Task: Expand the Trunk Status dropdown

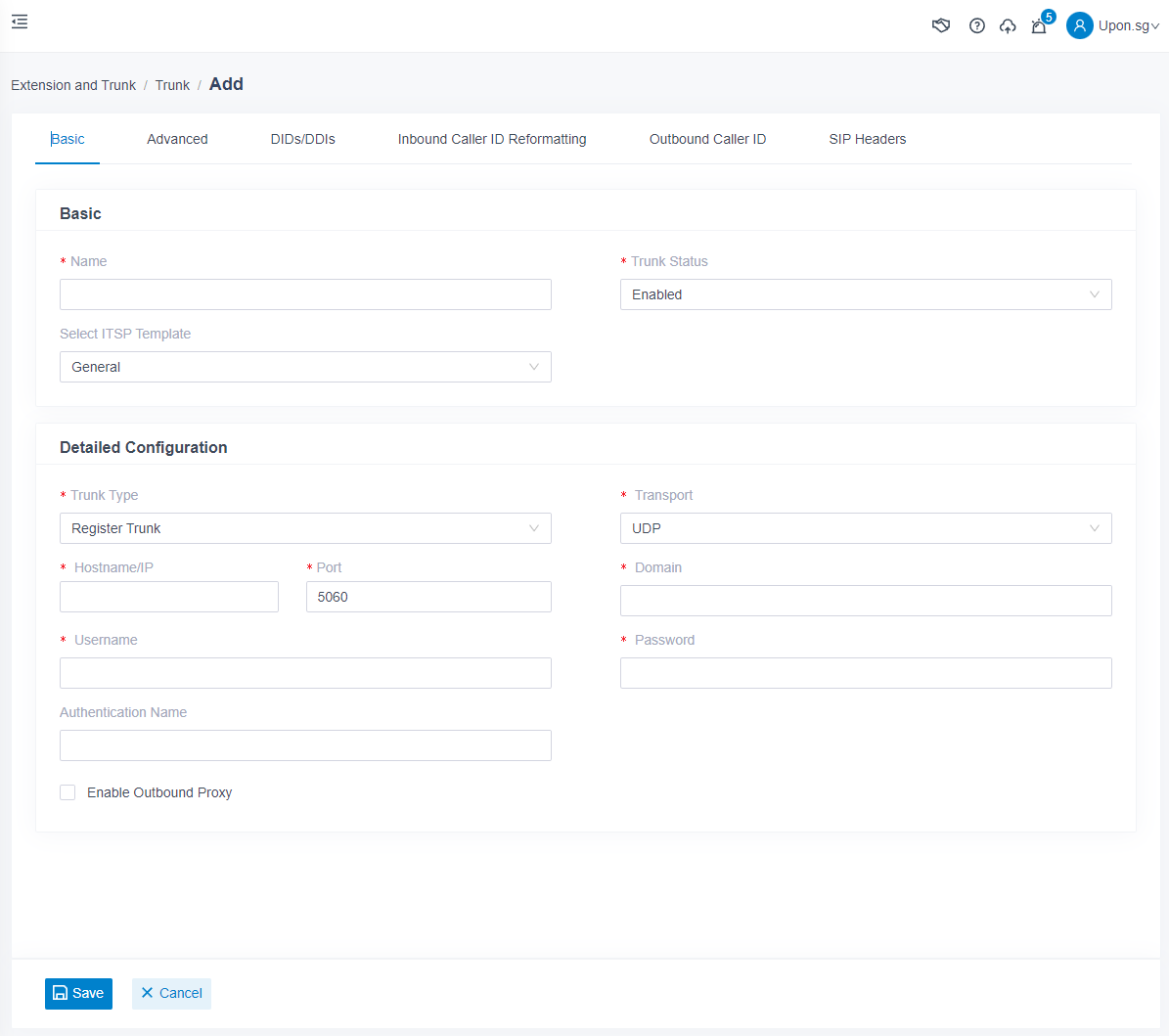Action: coord(865,294)
